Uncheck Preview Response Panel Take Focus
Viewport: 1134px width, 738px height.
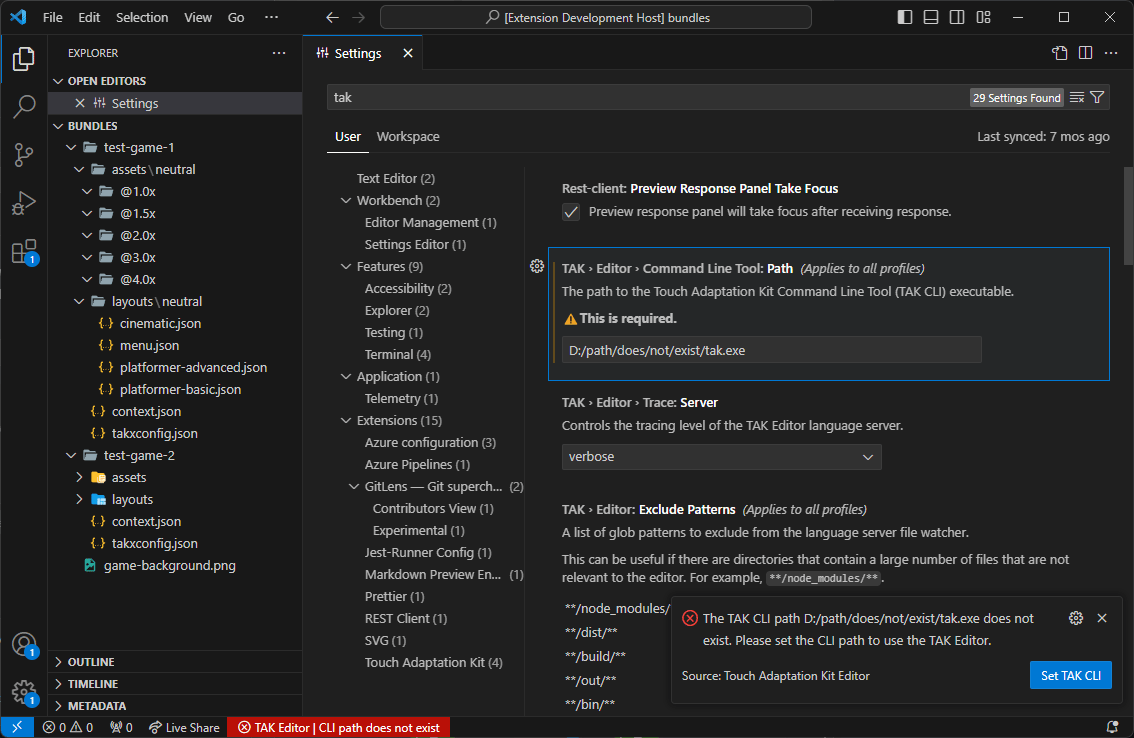(x=571, y=212)
